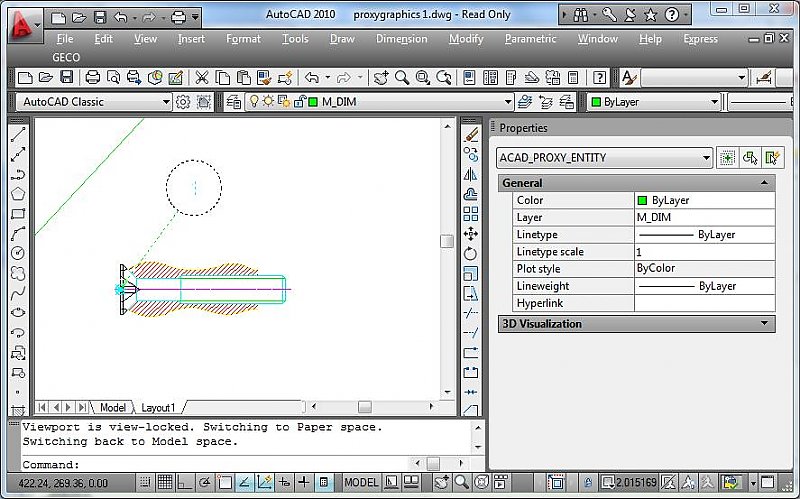Click the Help question mark toolbar icon
800x499 pixels.
599,78
